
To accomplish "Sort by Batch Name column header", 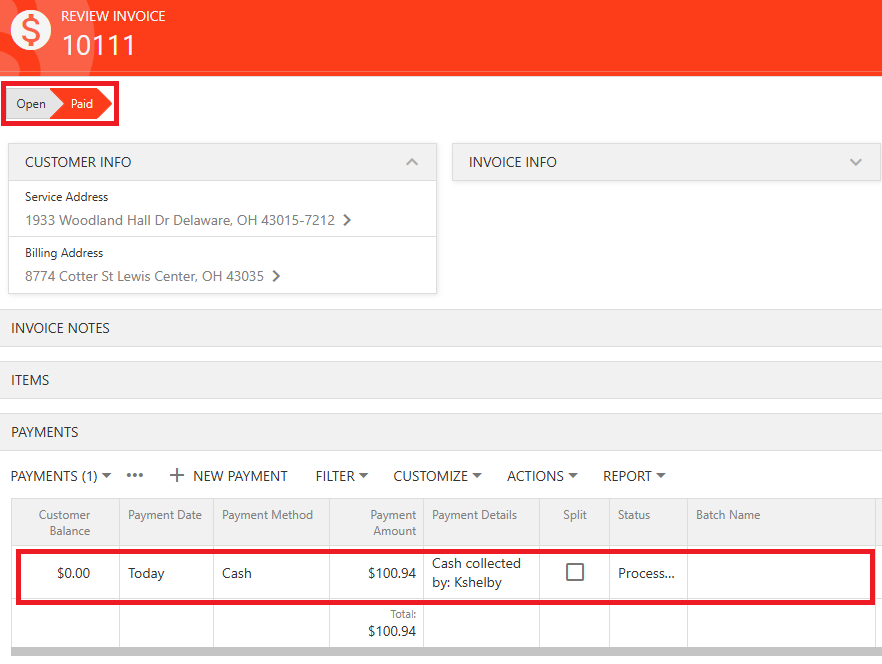I will click(781, 522).
